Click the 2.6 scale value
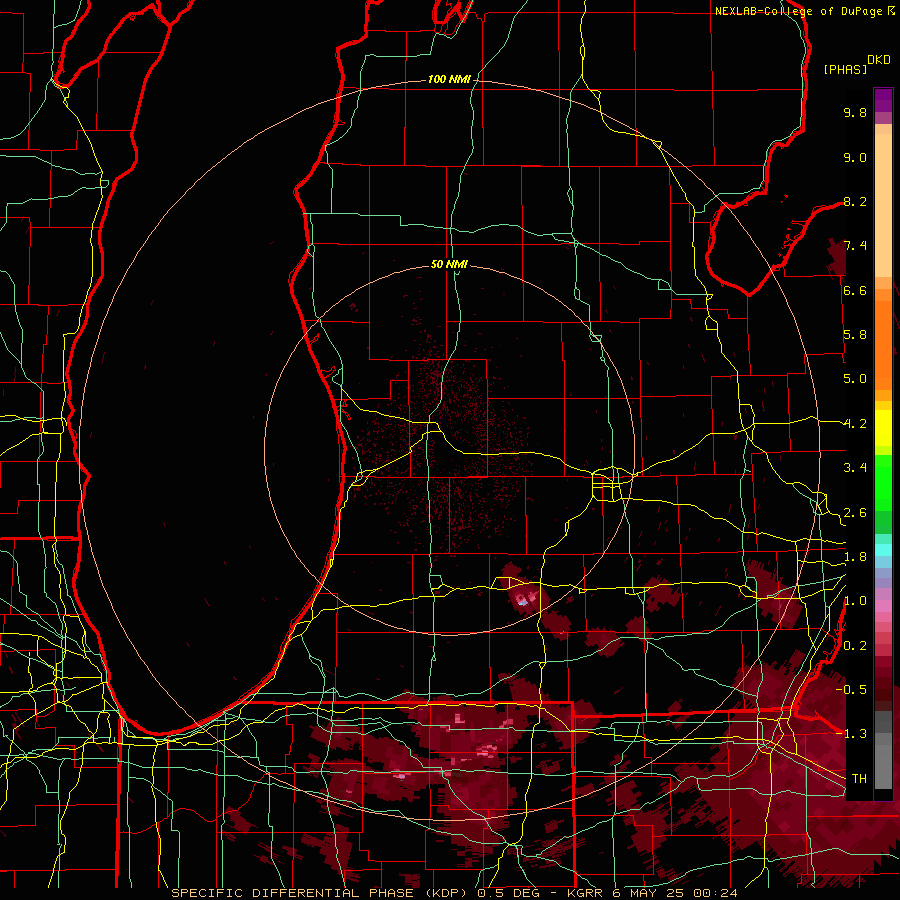Viewport: 900px width, 900px height. click(855, 513)
